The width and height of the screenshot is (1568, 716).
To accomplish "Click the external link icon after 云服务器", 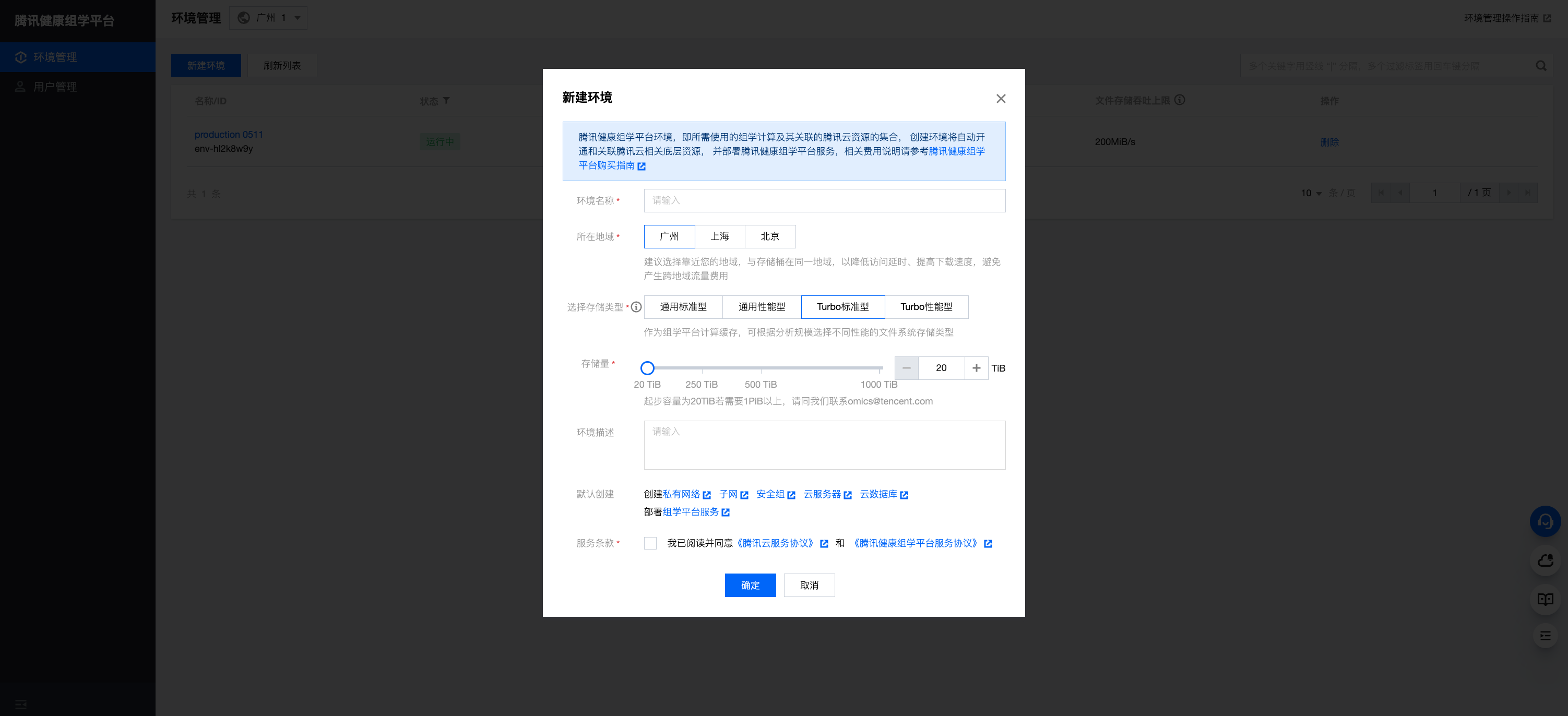I will (x=847, y=495).
